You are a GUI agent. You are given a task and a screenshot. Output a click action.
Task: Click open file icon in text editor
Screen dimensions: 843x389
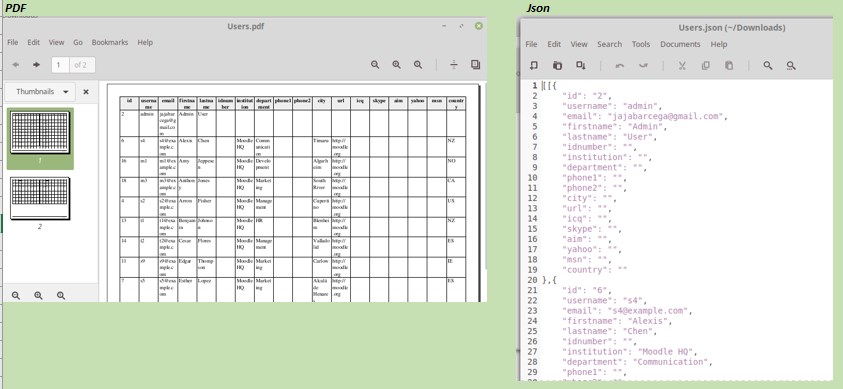(558, 66)
